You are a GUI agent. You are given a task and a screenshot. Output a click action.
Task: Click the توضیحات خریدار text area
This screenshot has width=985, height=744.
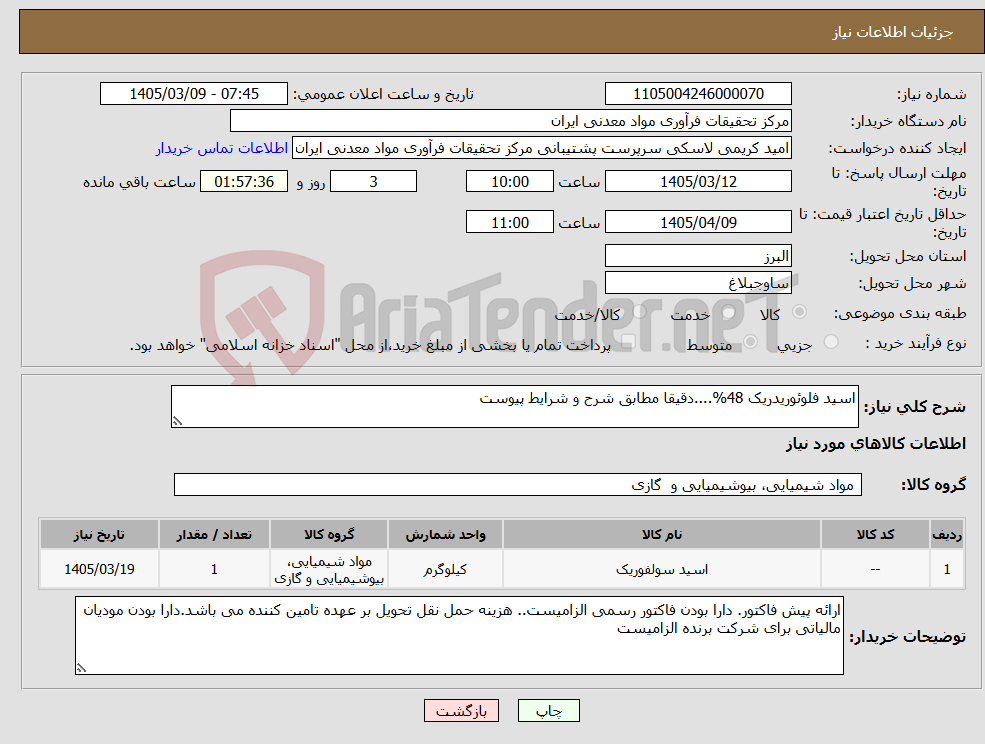(459, 635)
